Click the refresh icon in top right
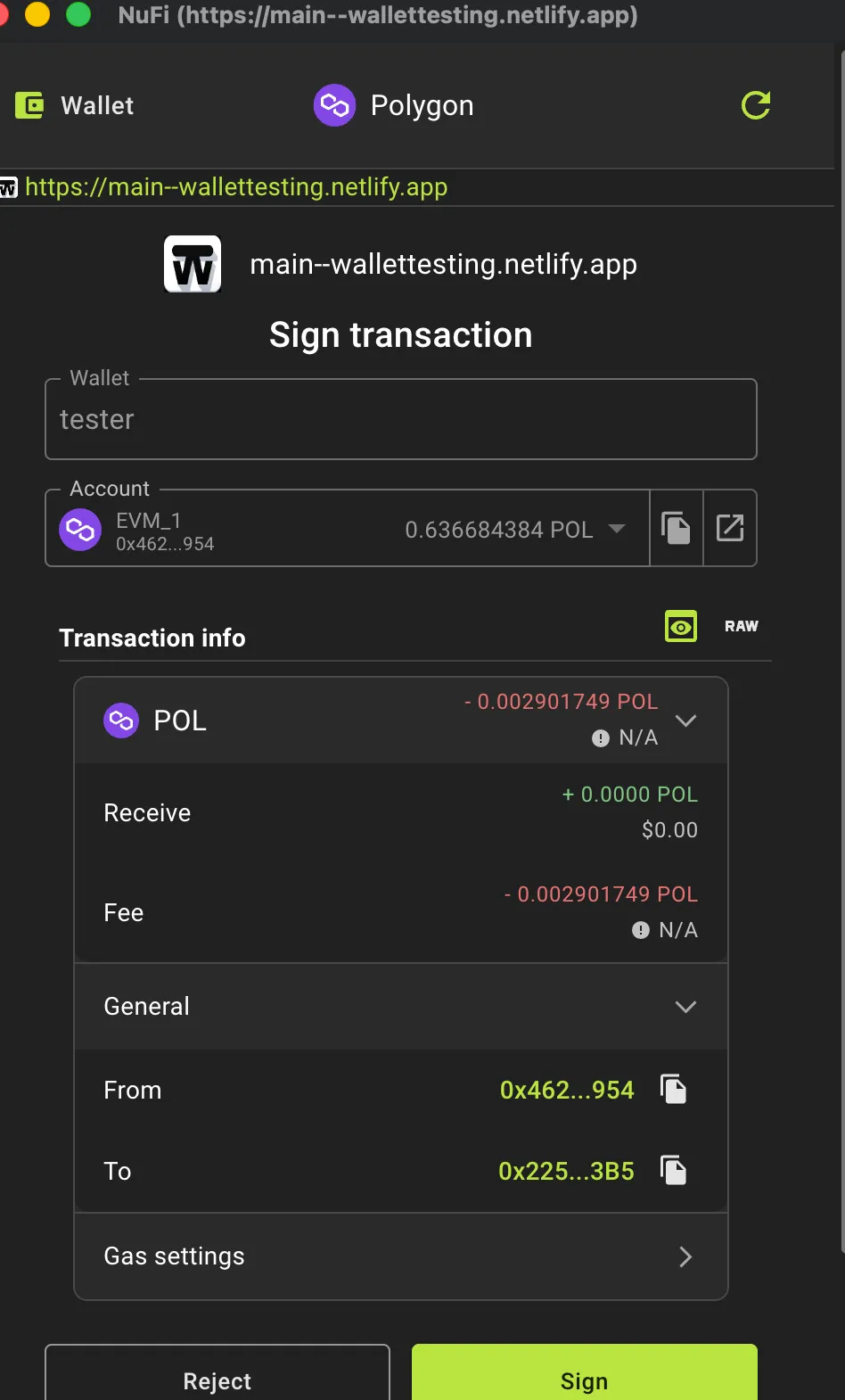This screenshot has height=1400, width=845. [755, 105]
